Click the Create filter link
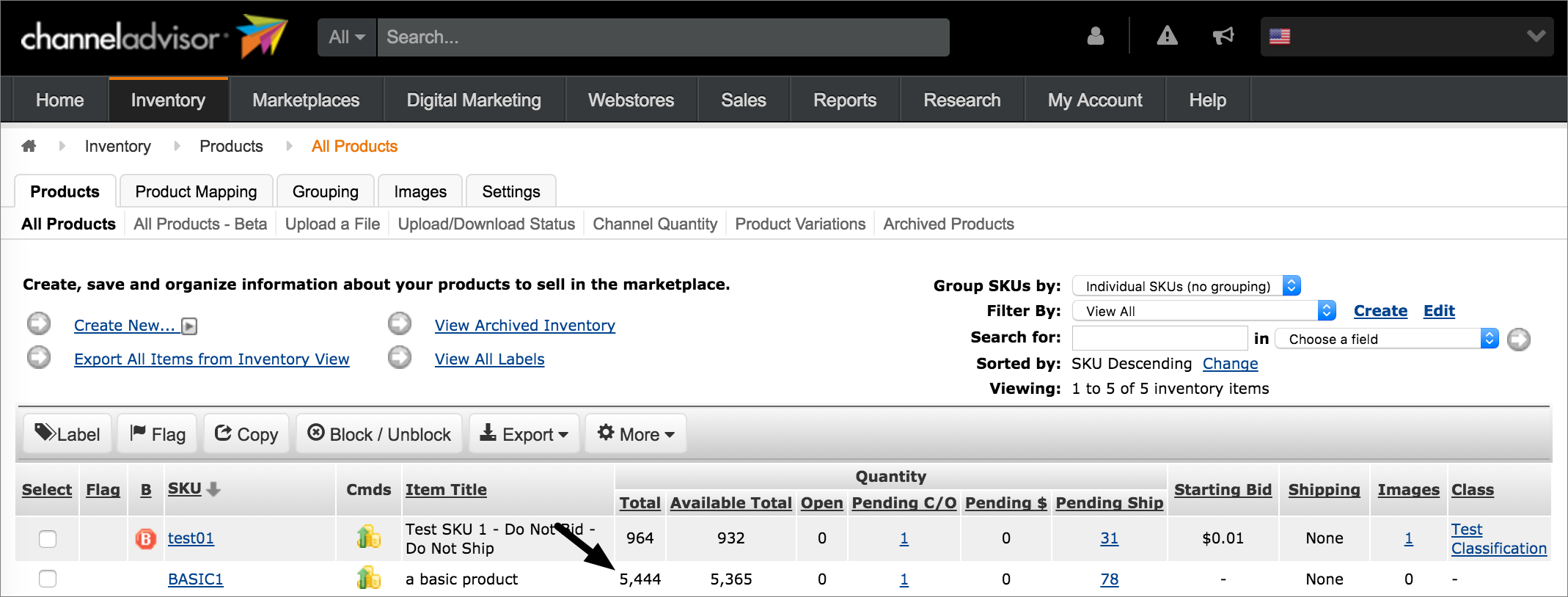Viewport: 1568px width, 597px height. coord(1380,311)
